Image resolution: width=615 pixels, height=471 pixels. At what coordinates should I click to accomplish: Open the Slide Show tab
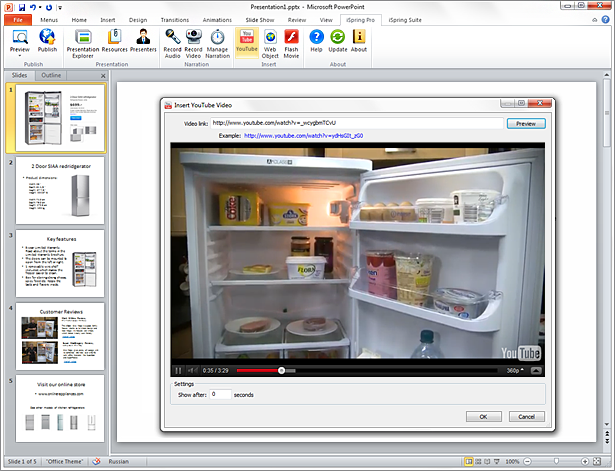pyautogui.click(x=260, y=20)
